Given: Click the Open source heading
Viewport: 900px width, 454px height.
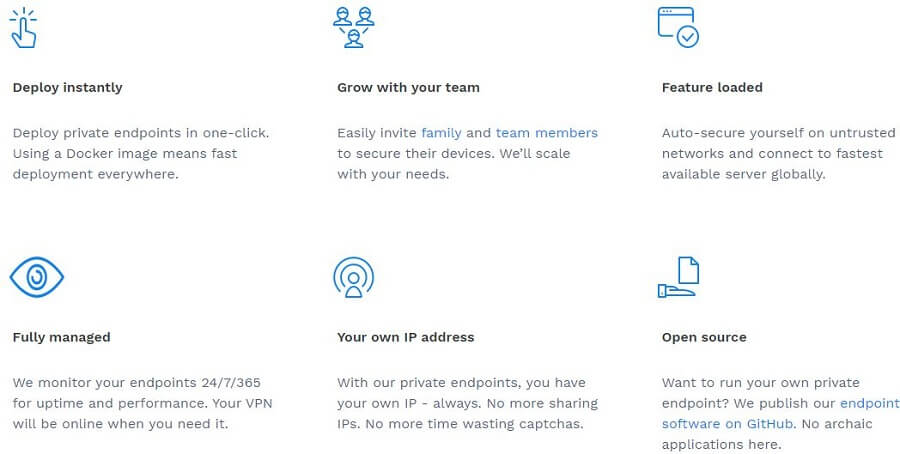Looking at the screenshot, I should (x=704, y=337).
